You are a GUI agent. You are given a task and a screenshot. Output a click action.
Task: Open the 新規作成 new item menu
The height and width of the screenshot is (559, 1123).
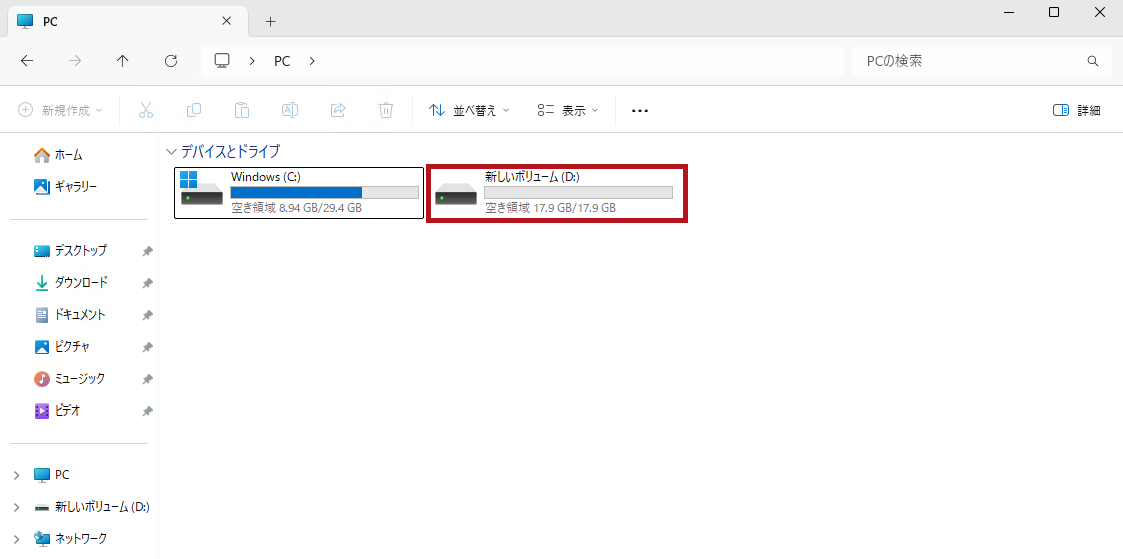tap(61, 110)
